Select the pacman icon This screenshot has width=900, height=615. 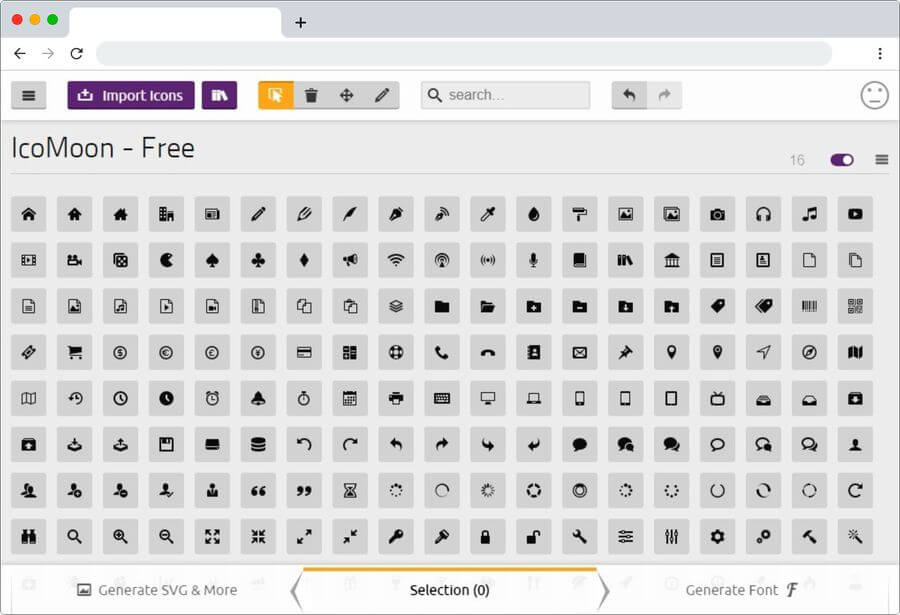point(166,260)
